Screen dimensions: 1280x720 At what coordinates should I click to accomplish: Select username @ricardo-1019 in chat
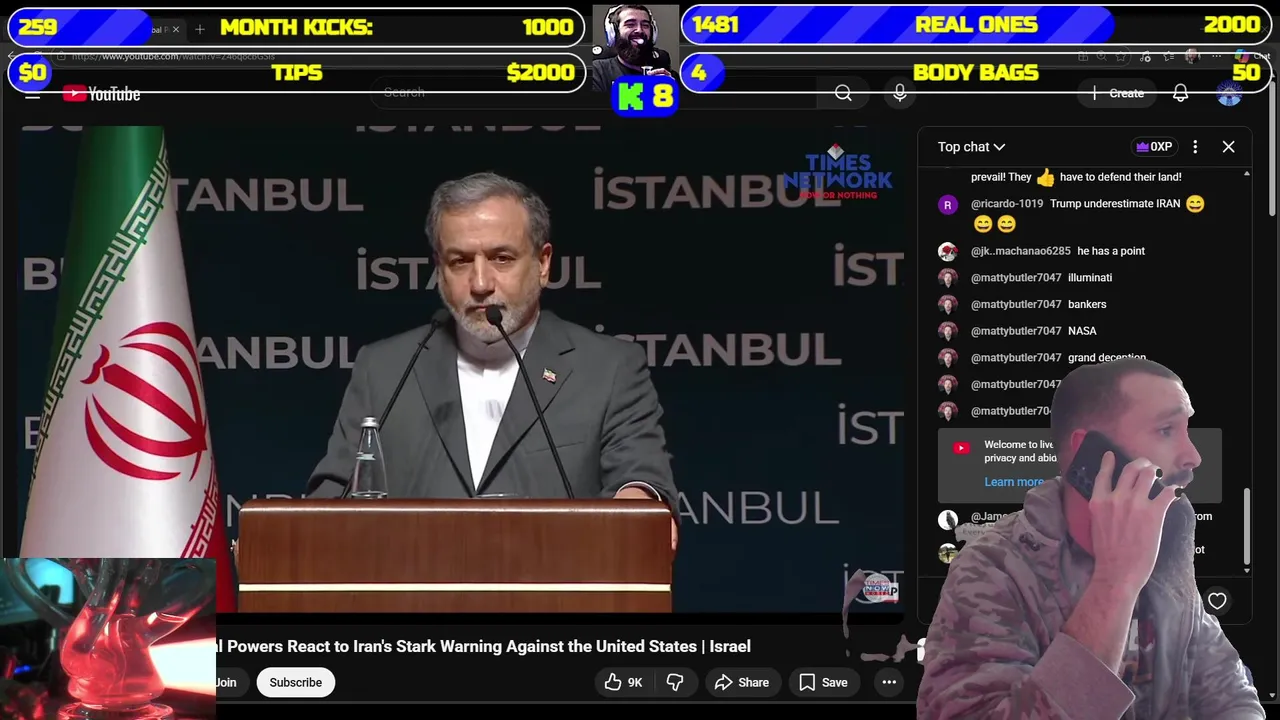1006,204
